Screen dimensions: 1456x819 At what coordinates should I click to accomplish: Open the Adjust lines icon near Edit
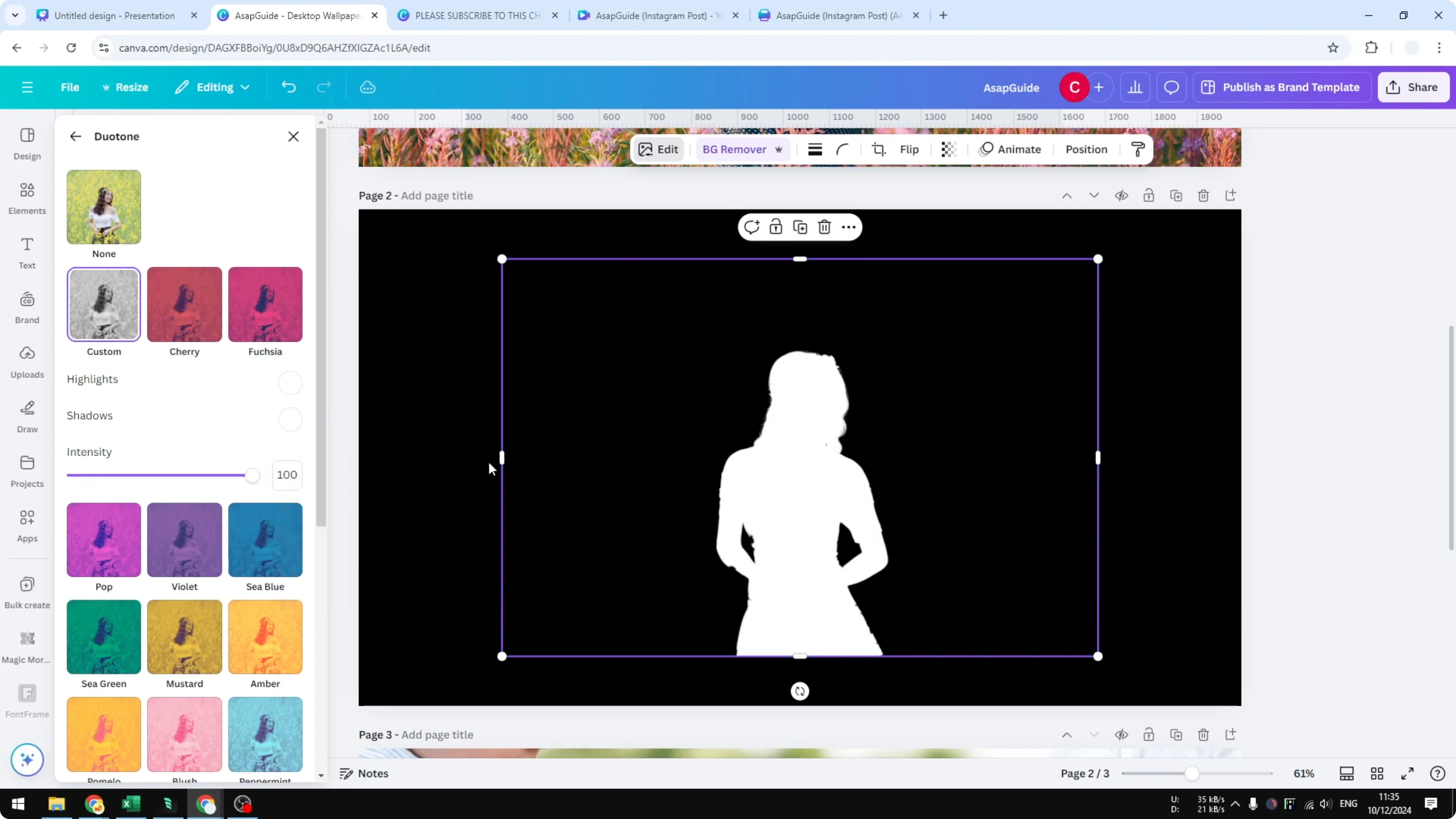815,149
